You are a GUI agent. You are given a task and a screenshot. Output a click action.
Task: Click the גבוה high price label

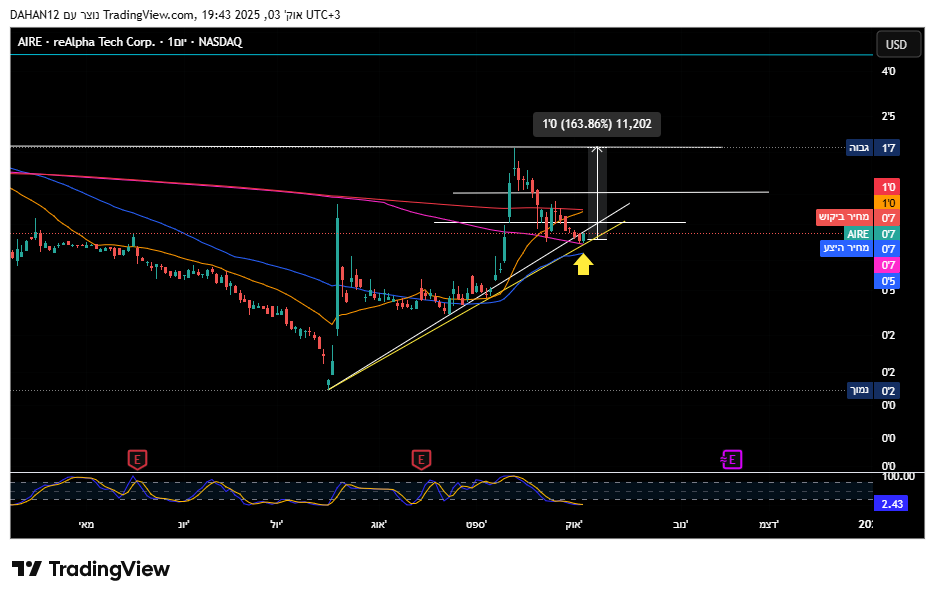(859, 148)
